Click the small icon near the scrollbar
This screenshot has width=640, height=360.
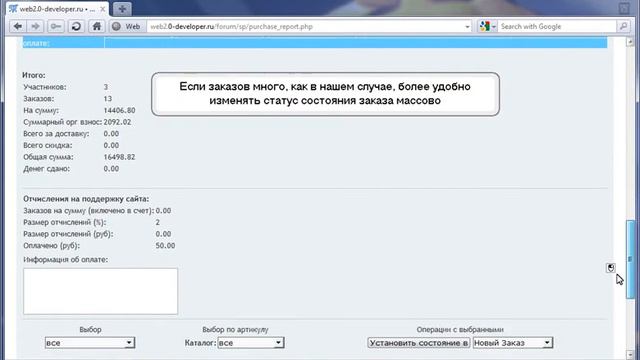click(611, 268)
